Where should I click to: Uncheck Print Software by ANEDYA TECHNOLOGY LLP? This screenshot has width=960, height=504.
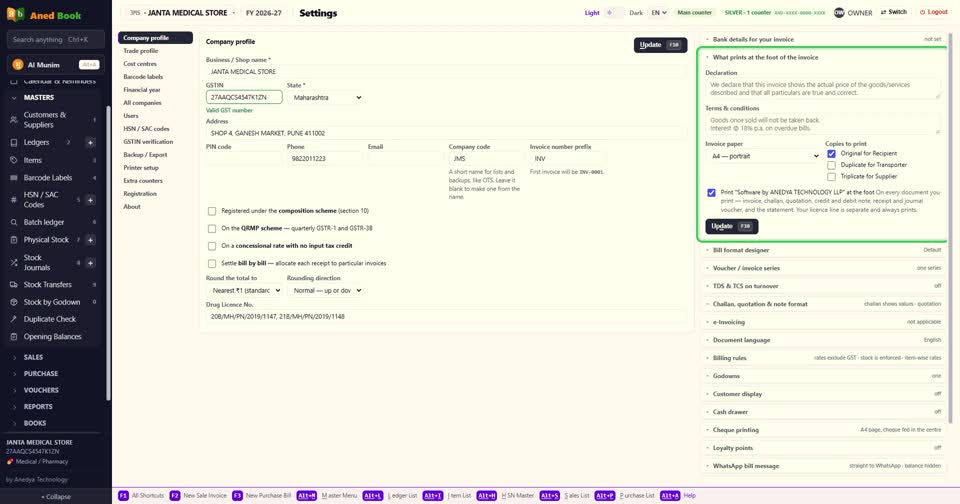point(711,192)
